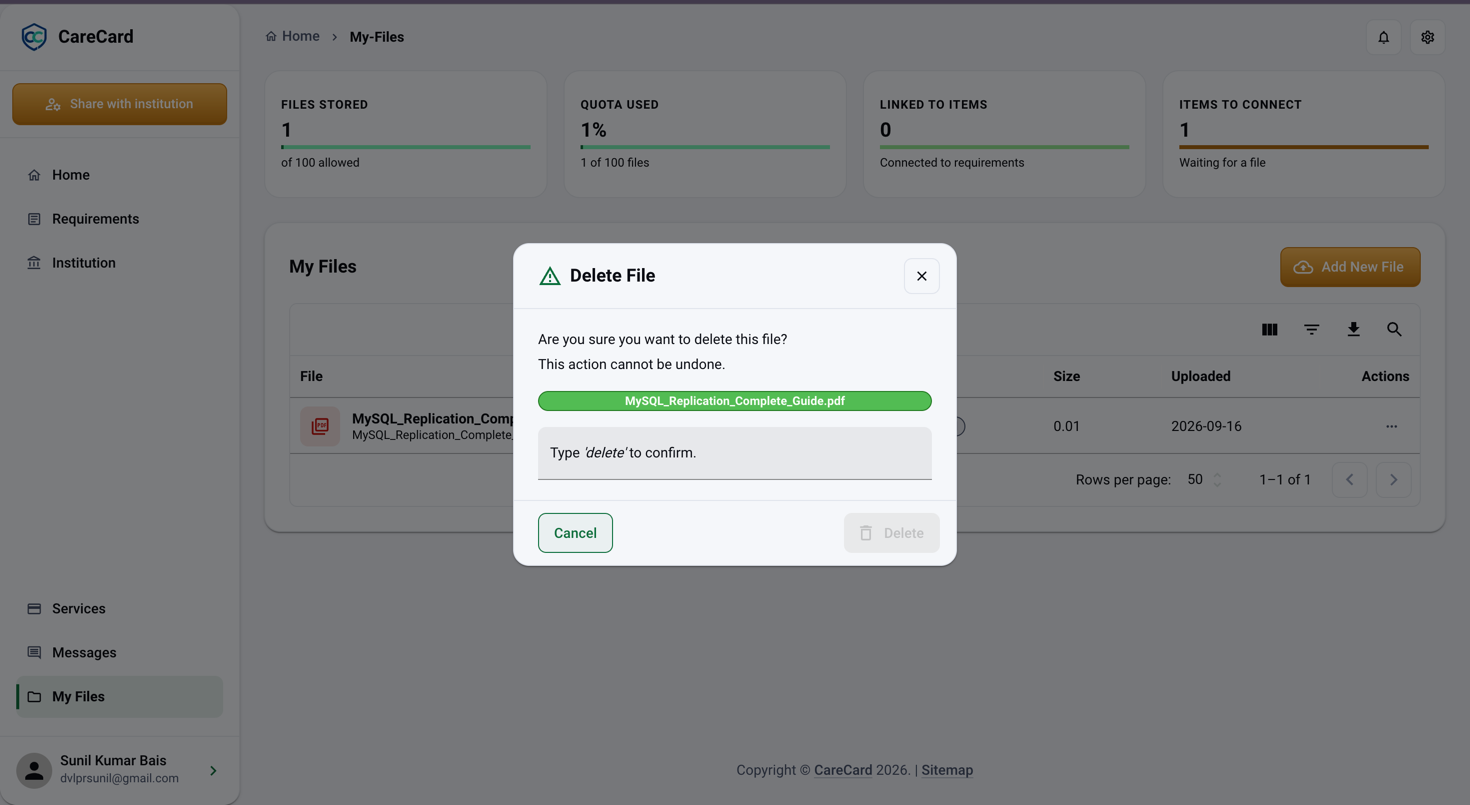Click the Add New File button

1350,267
